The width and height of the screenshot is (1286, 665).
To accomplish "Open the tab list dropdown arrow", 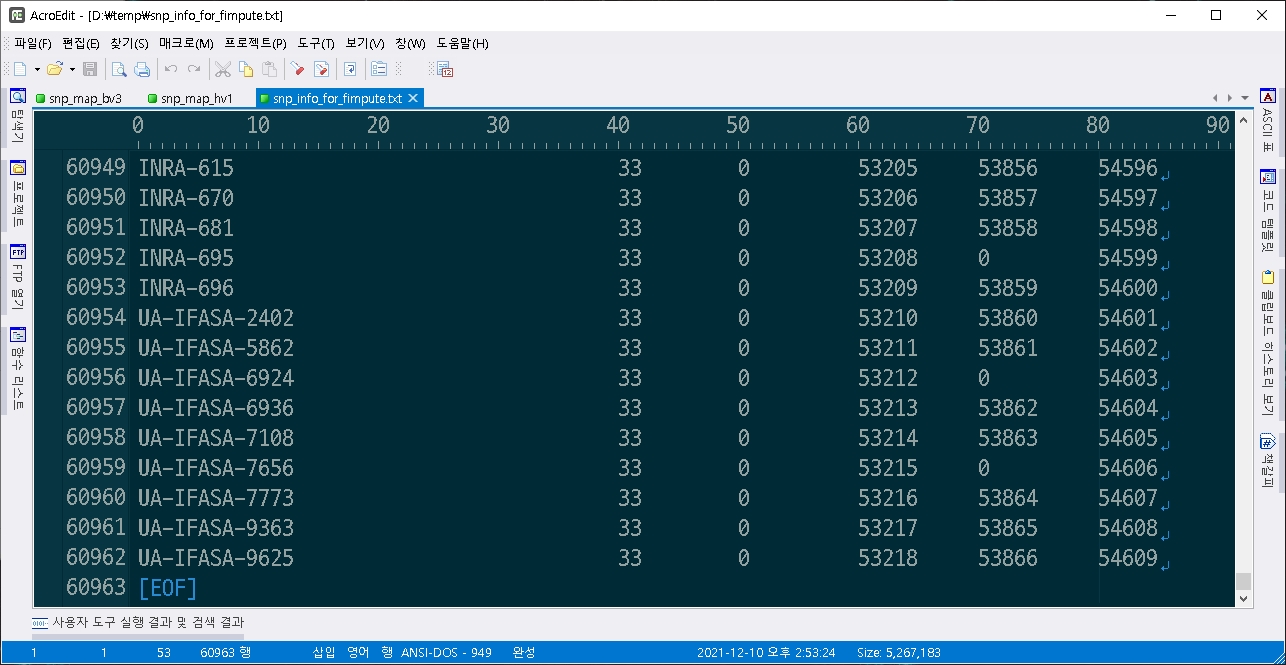I will (1245, 98).
